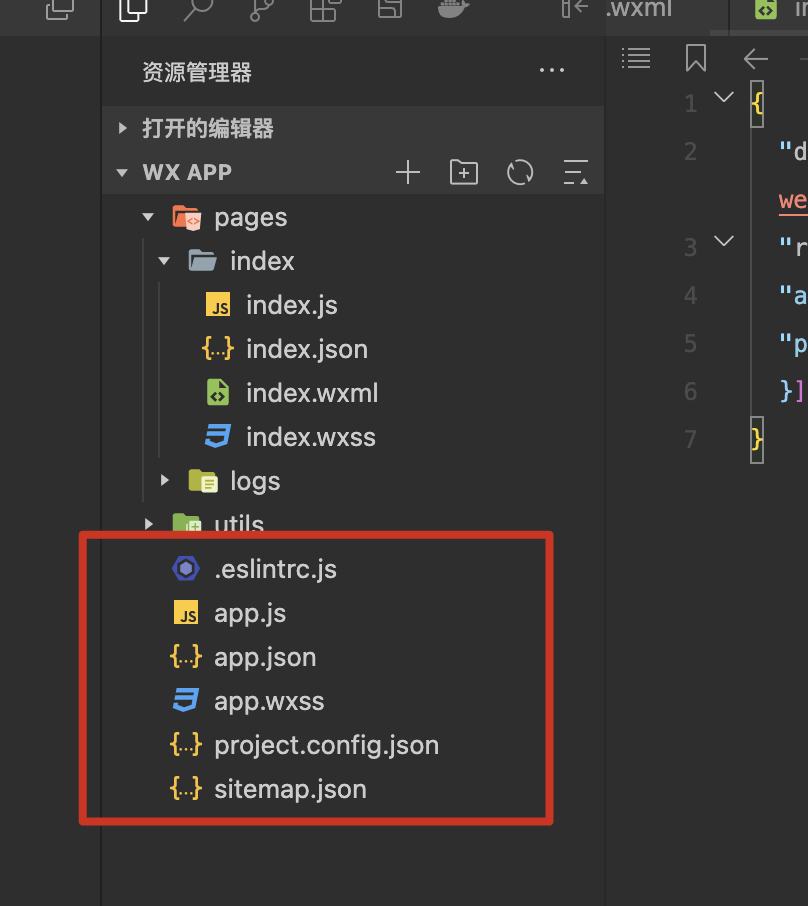Create a new folder in WX APP
The image size is (808, 906).
click(x=464, y=172)
